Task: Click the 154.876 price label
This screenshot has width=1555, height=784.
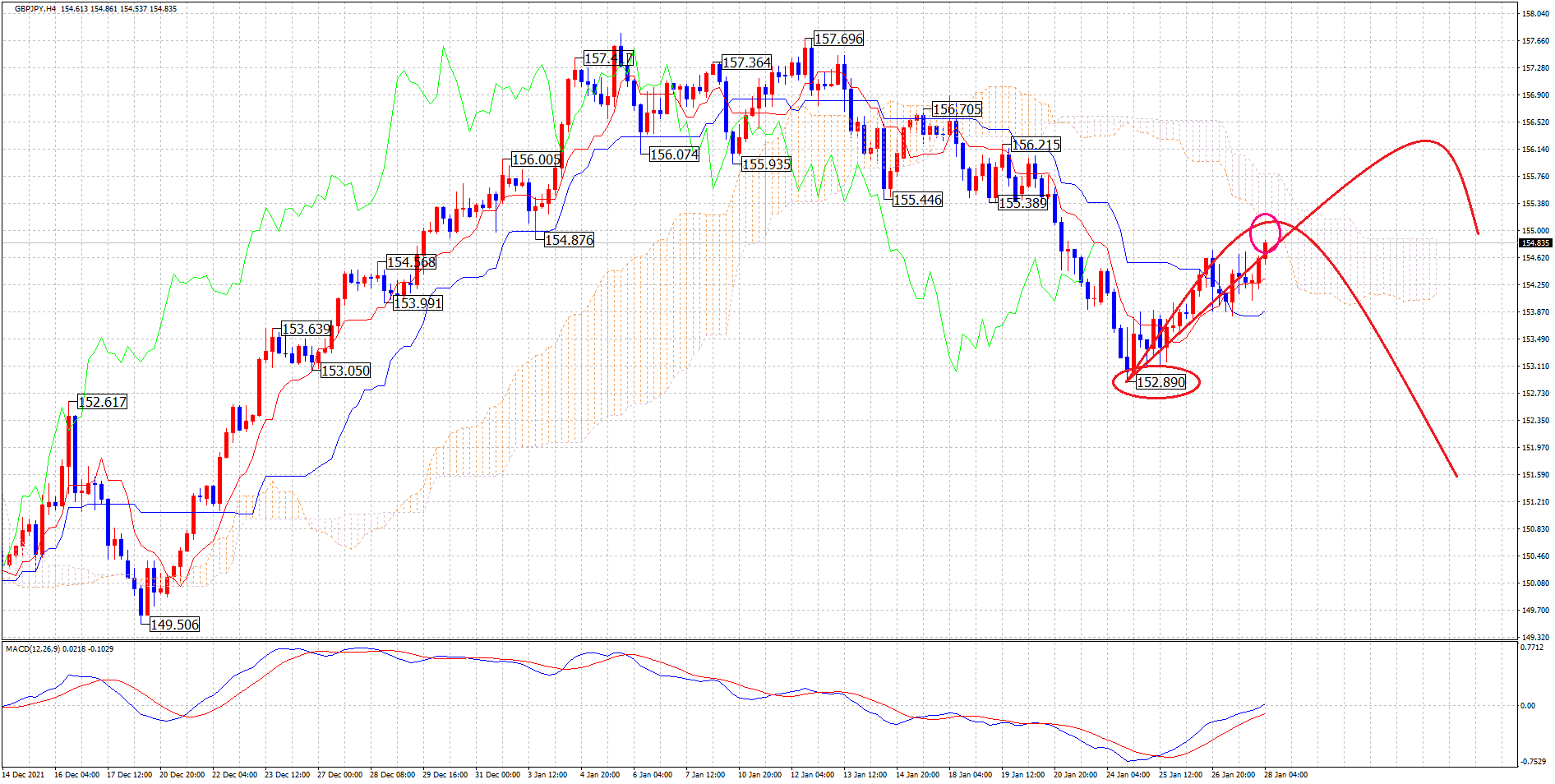Action: [x=569, y=240]
